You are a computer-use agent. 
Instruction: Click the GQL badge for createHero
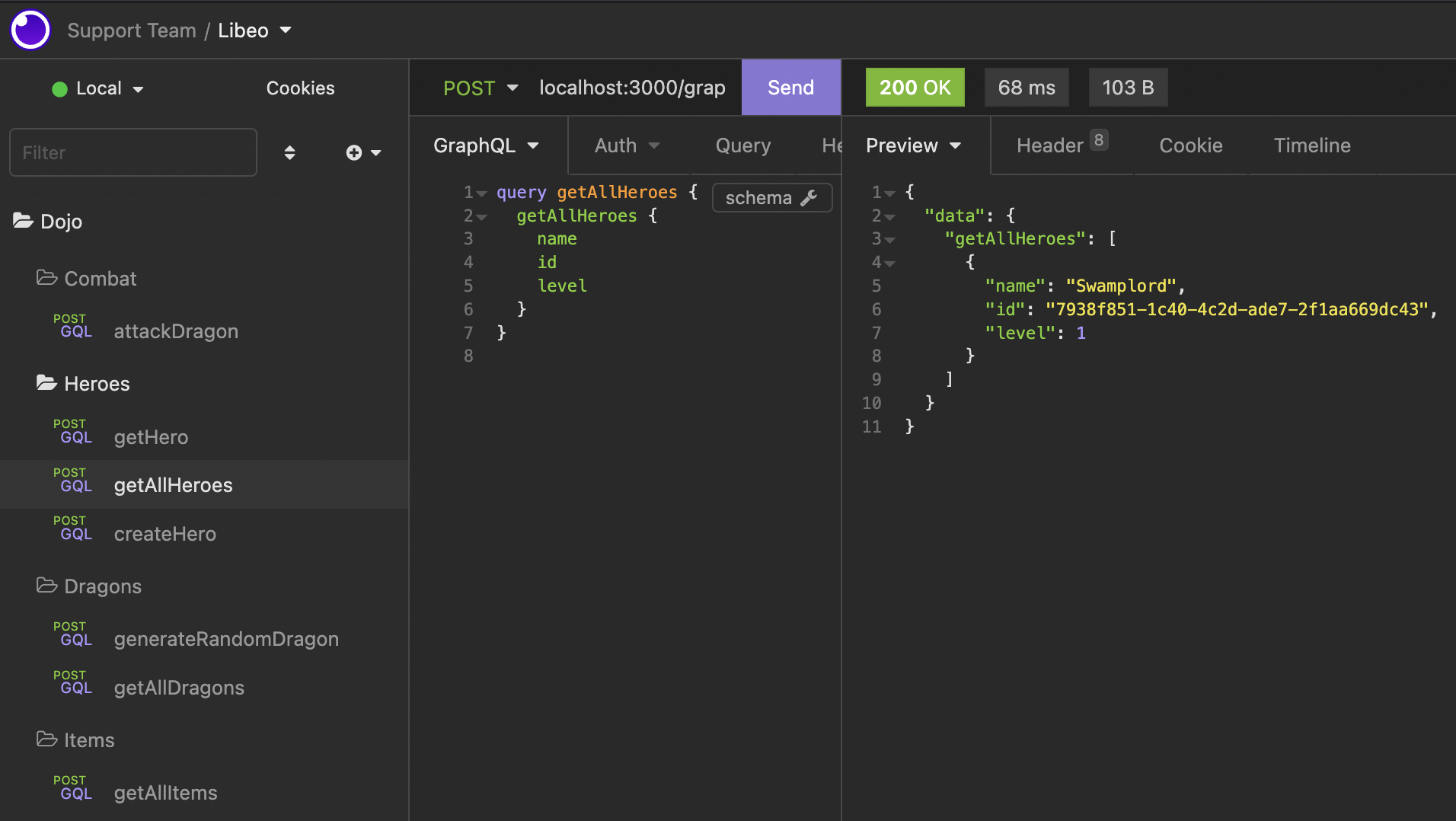pyautogui.click(x=76, y=534)
